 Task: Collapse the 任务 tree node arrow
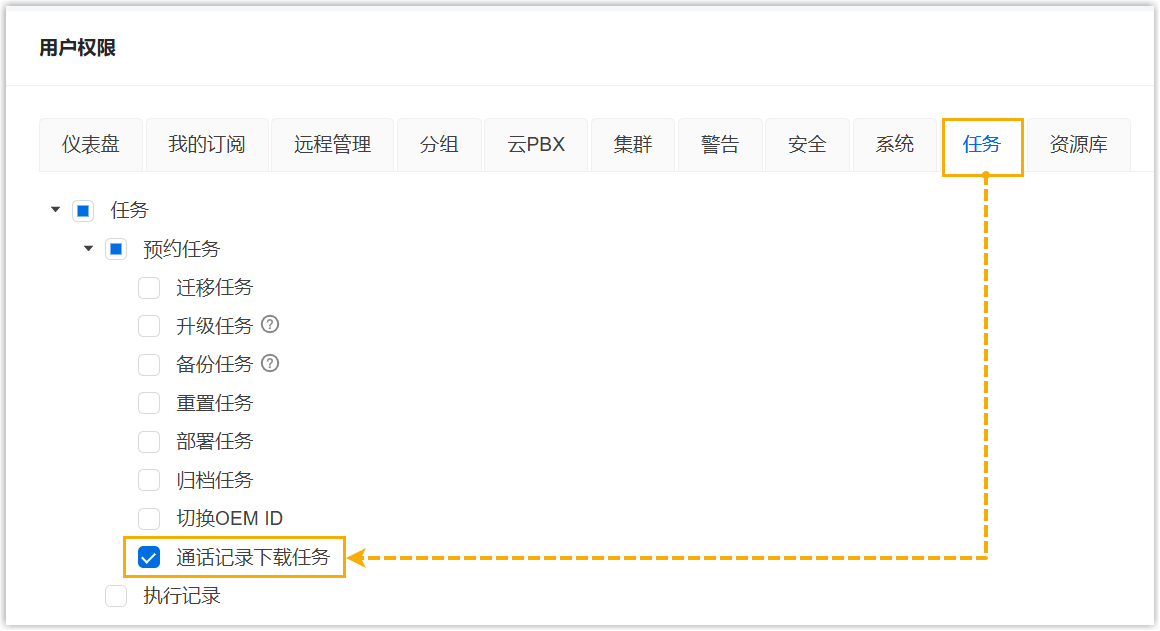click(x=55, y=210)
